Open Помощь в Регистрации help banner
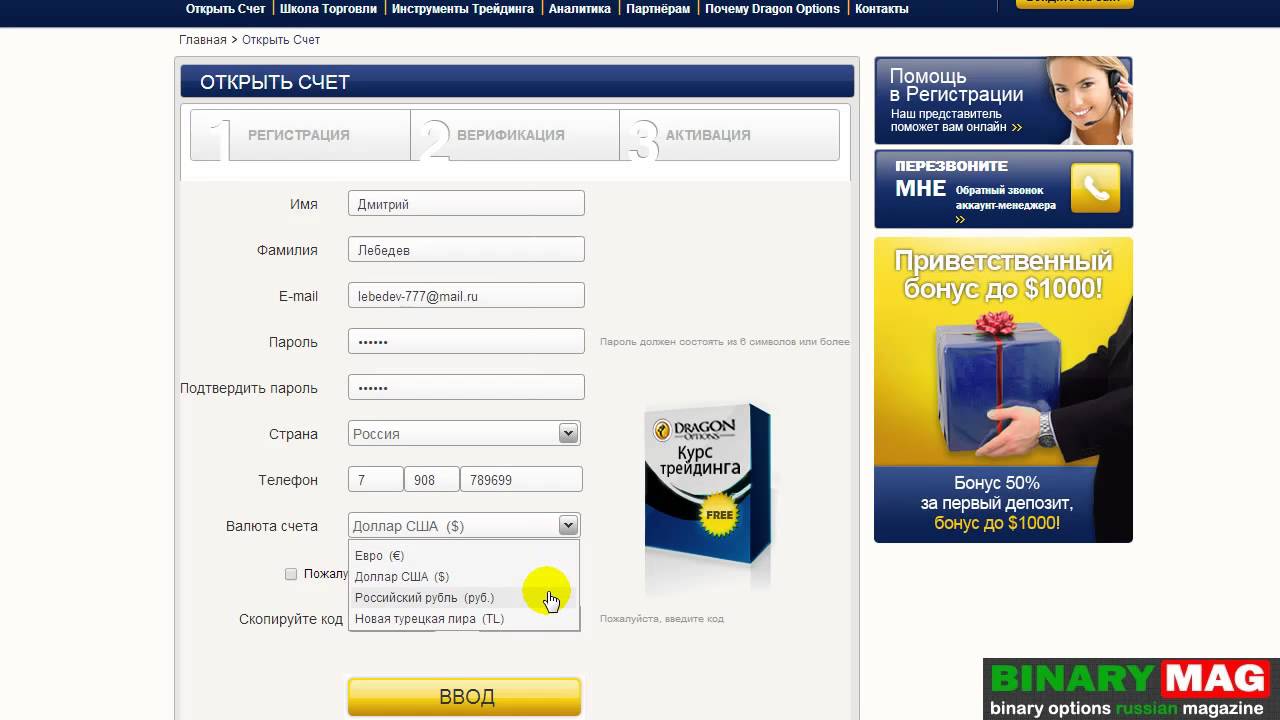This screenshot has height=720, width=1280. (x=1003, y=100)
